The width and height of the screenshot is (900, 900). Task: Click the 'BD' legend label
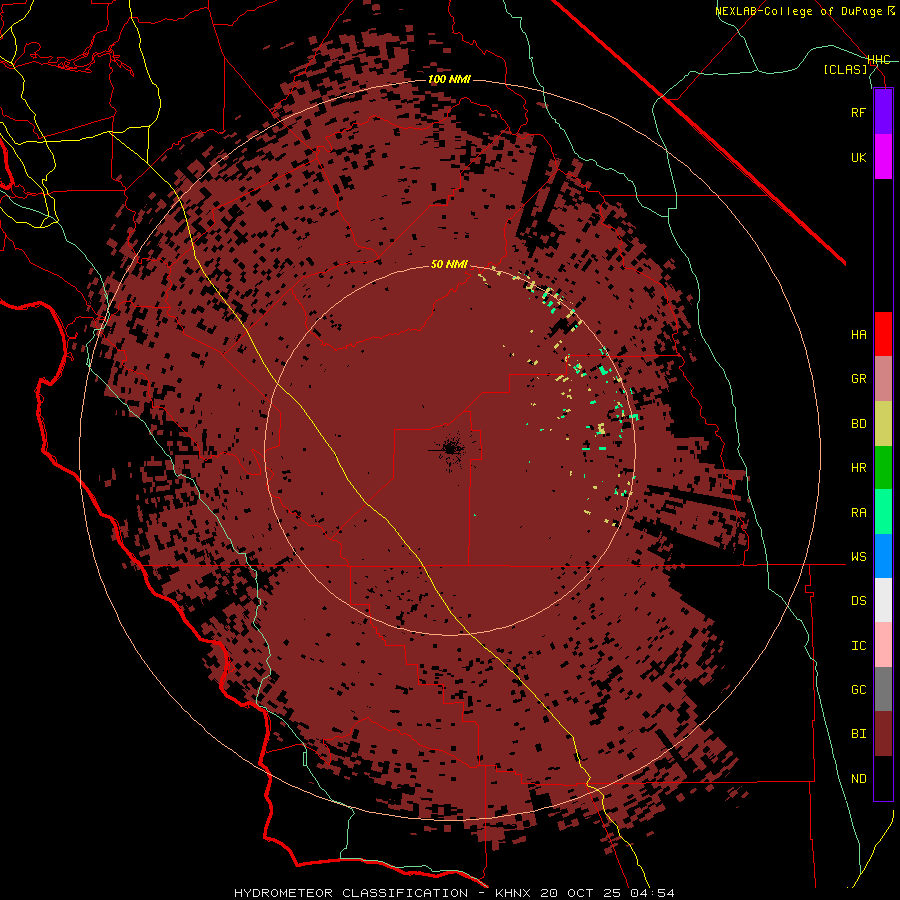click(858, 424)
